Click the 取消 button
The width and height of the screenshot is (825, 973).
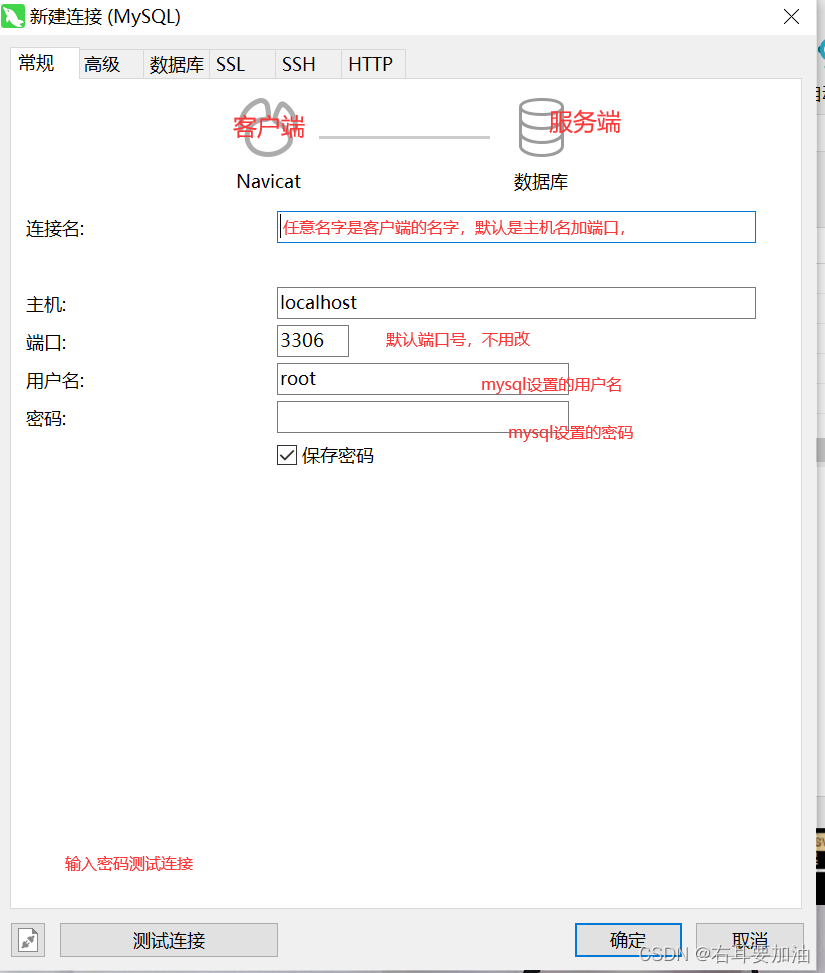coord(750,940)
